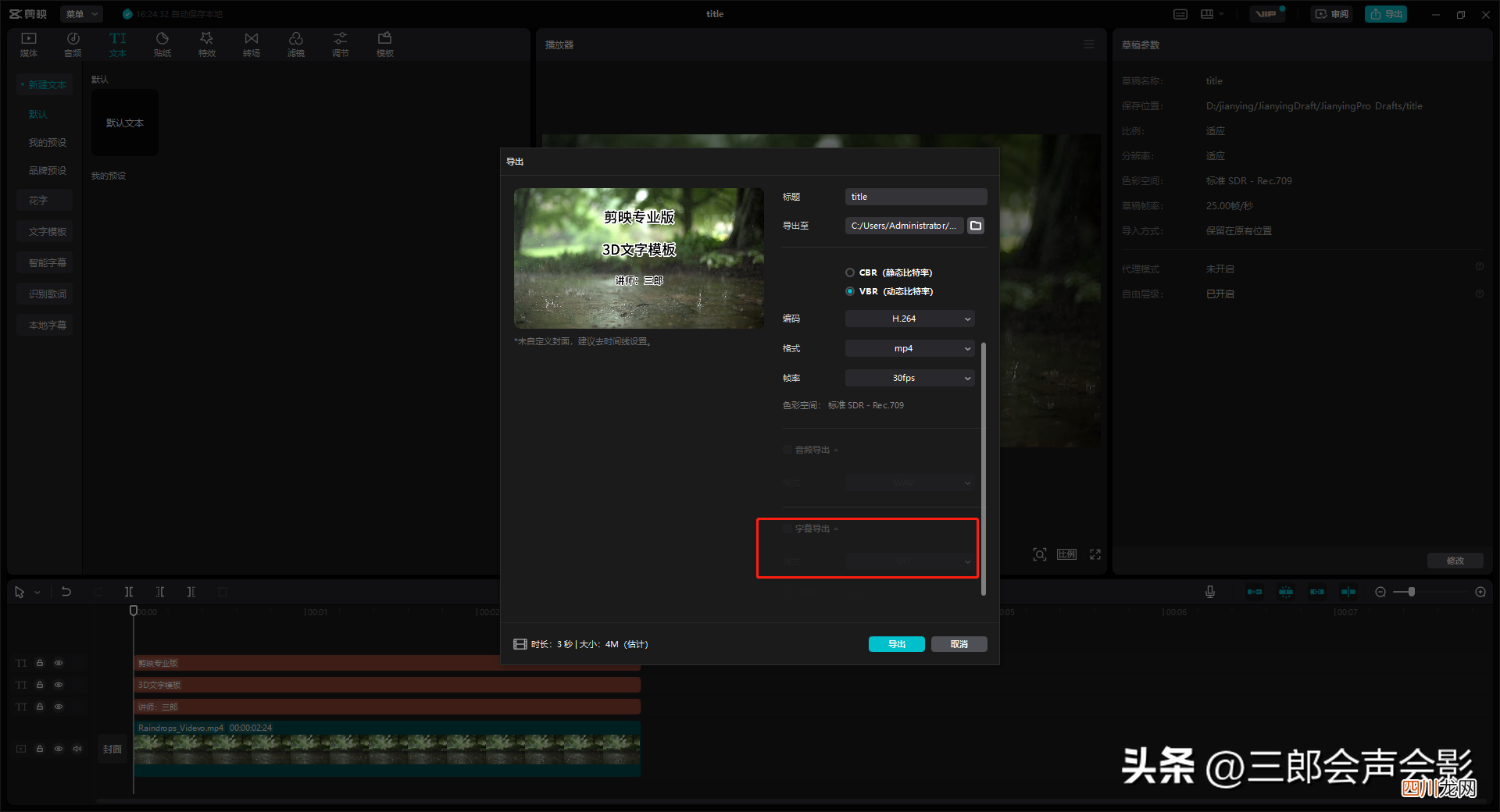Open the 封面 cover button on the video track
Viewport: 1500px width, 812px height.
(x=112, y=749)
